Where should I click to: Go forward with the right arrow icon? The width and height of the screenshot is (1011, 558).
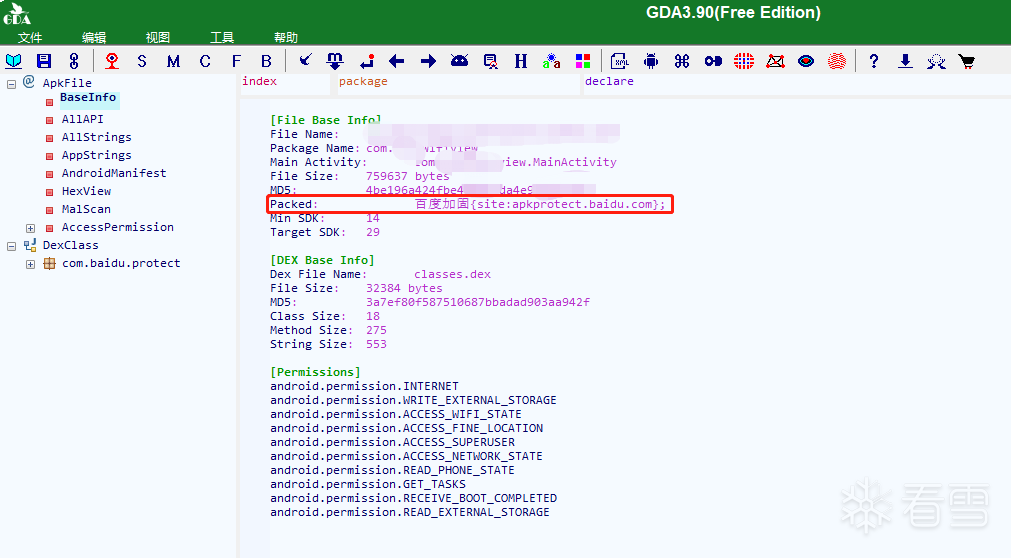[428, 61]
